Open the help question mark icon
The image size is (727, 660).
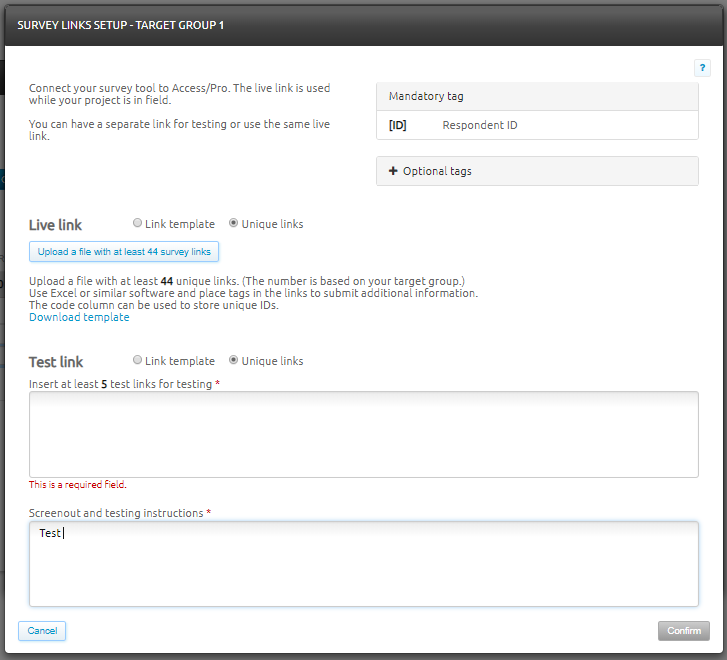tap(702, 68)
